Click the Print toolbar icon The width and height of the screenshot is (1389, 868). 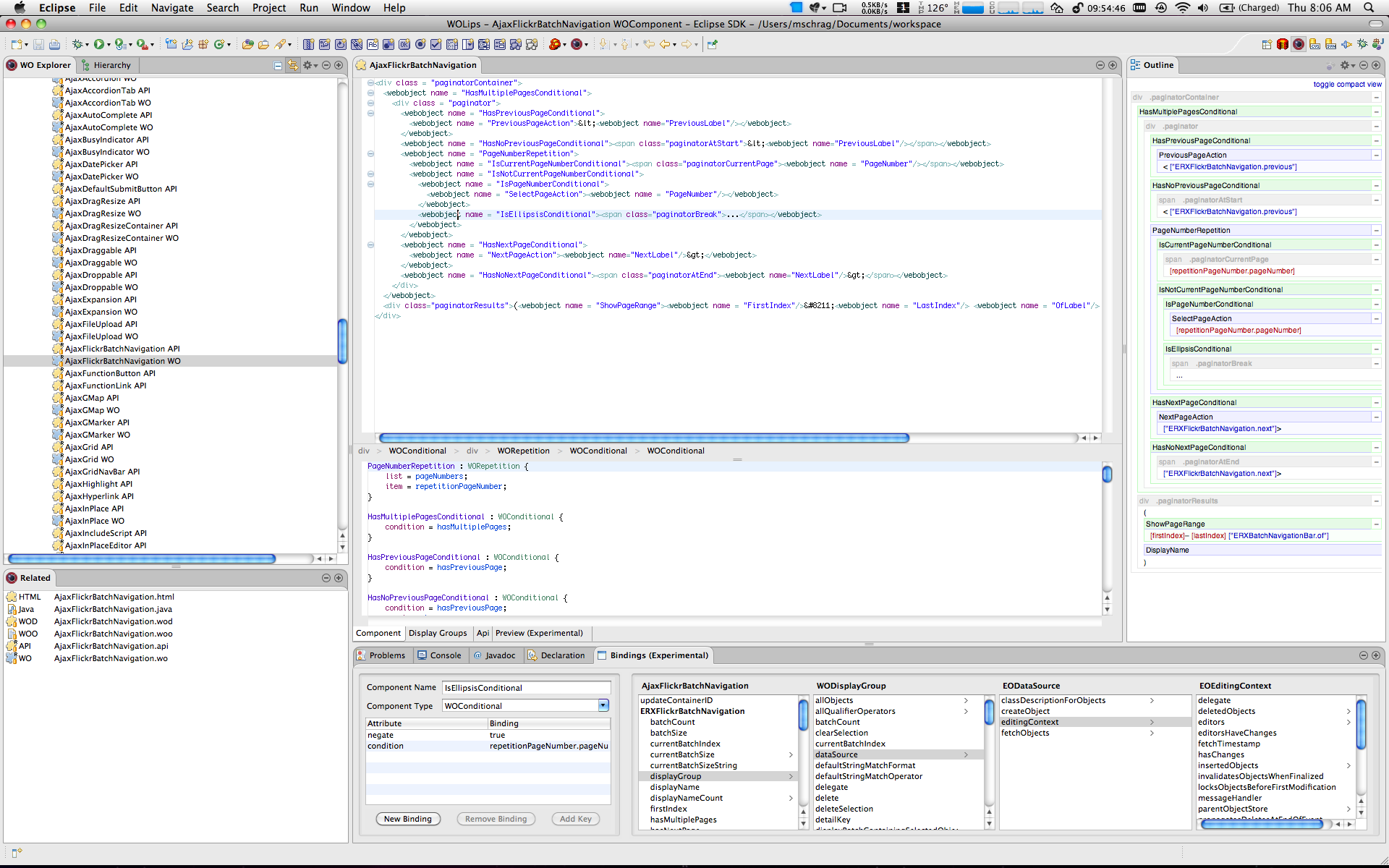tap(54, 45)
